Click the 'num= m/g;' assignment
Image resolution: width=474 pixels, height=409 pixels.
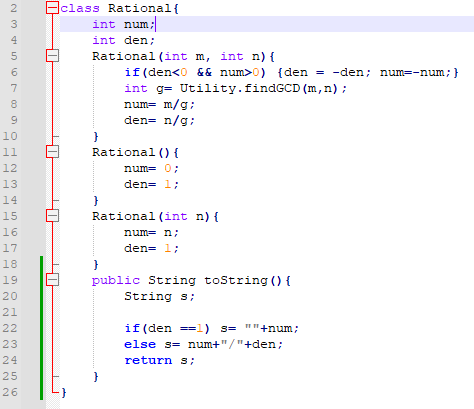[159, 105]
